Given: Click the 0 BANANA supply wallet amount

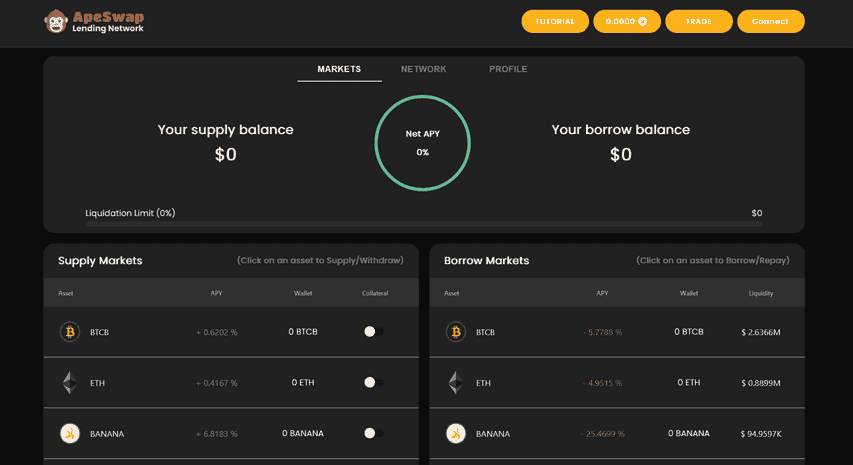Looking at the screenshot, I should (303, 433).
